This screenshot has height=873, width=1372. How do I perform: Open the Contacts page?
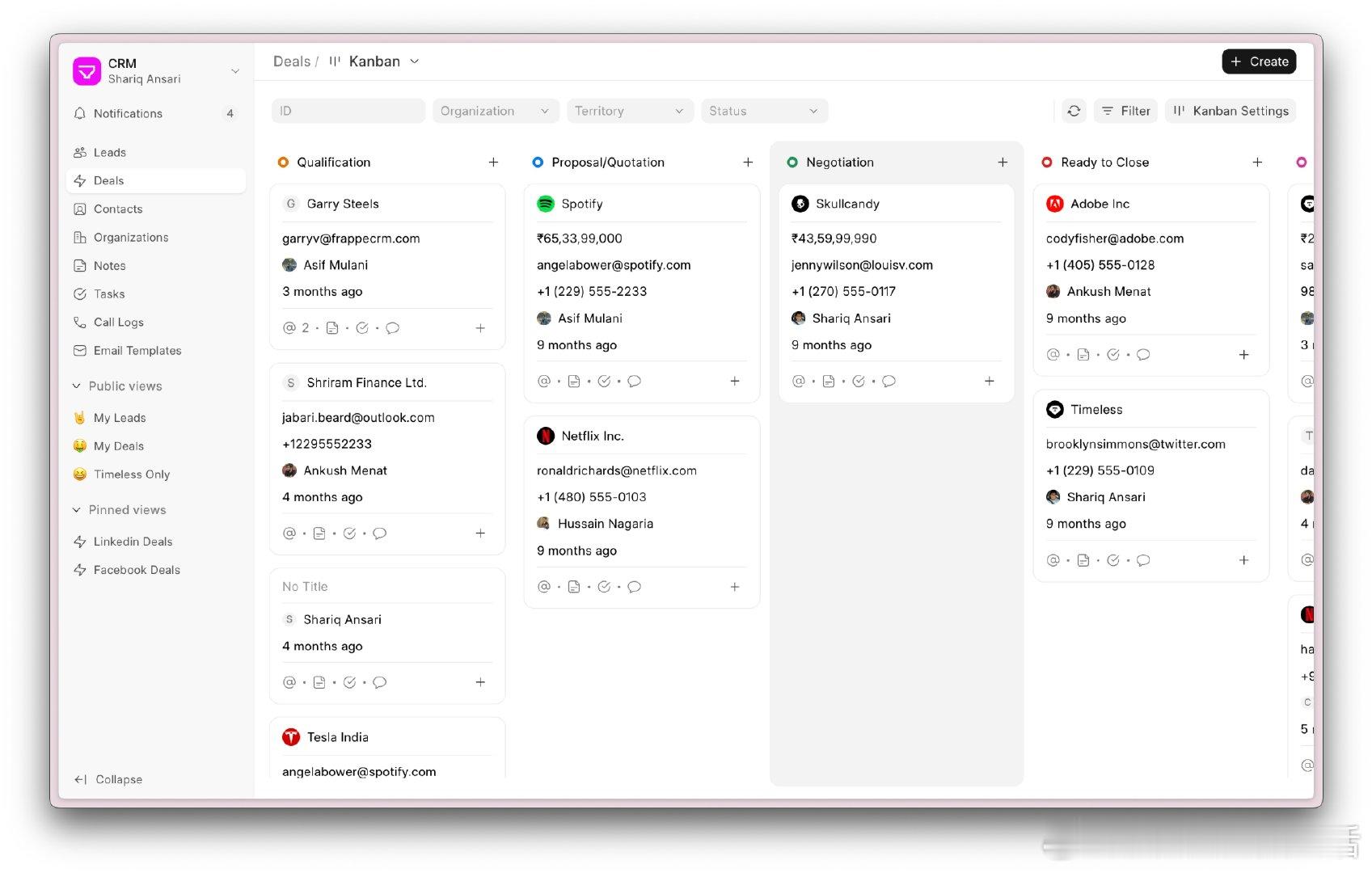click(x=155, y=209)
